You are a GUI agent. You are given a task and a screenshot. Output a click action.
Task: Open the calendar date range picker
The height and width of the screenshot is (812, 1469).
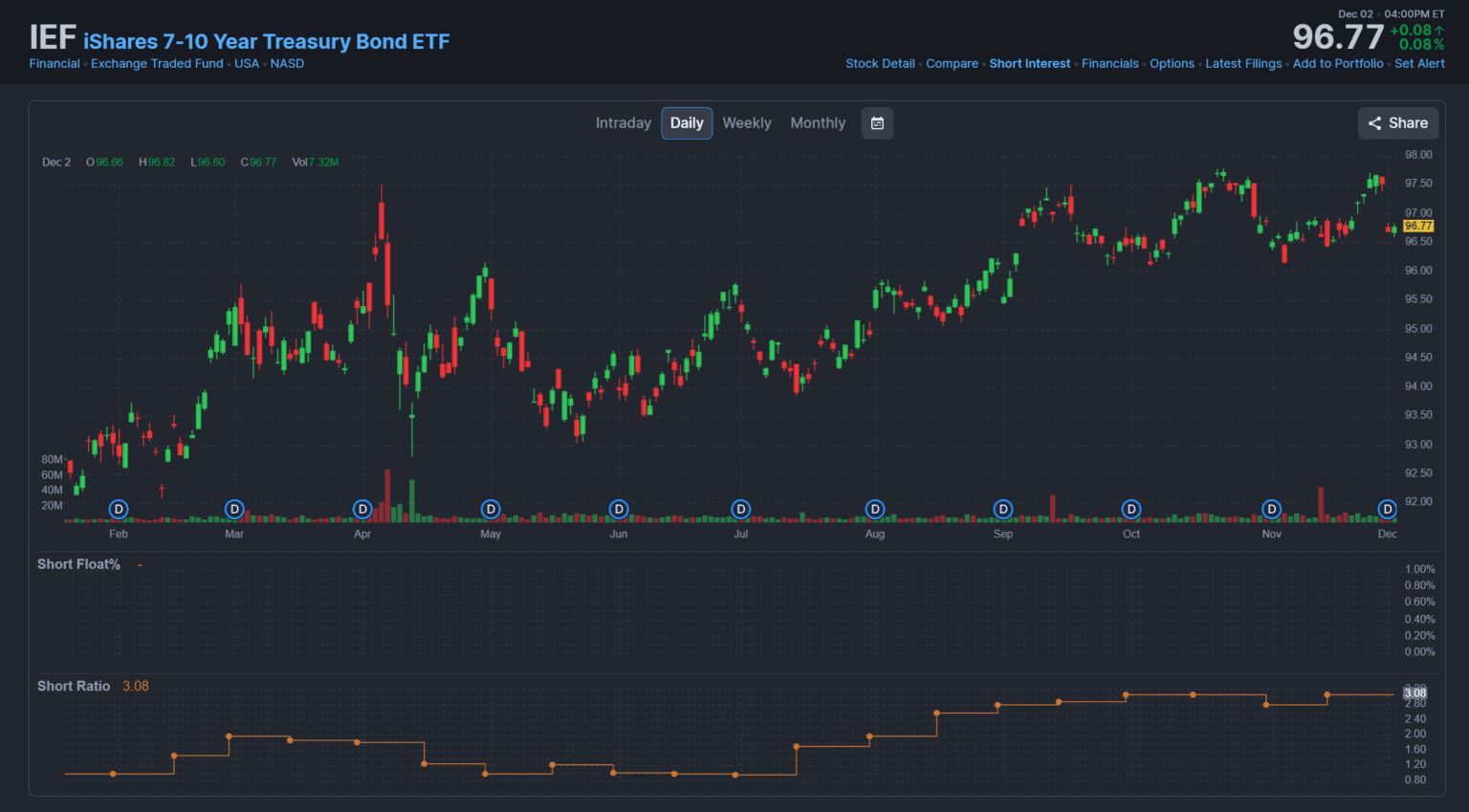877,123
